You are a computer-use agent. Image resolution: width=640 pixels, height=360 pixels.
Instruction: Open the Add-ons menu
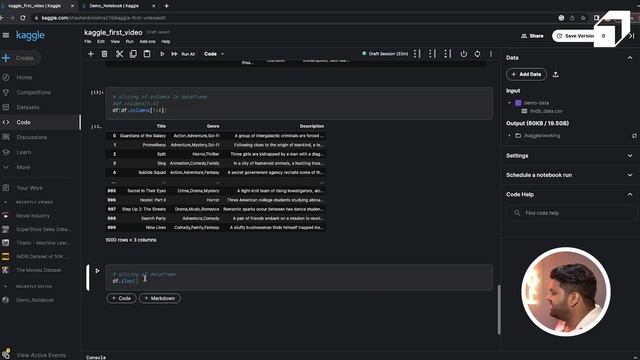pos(147,42)
